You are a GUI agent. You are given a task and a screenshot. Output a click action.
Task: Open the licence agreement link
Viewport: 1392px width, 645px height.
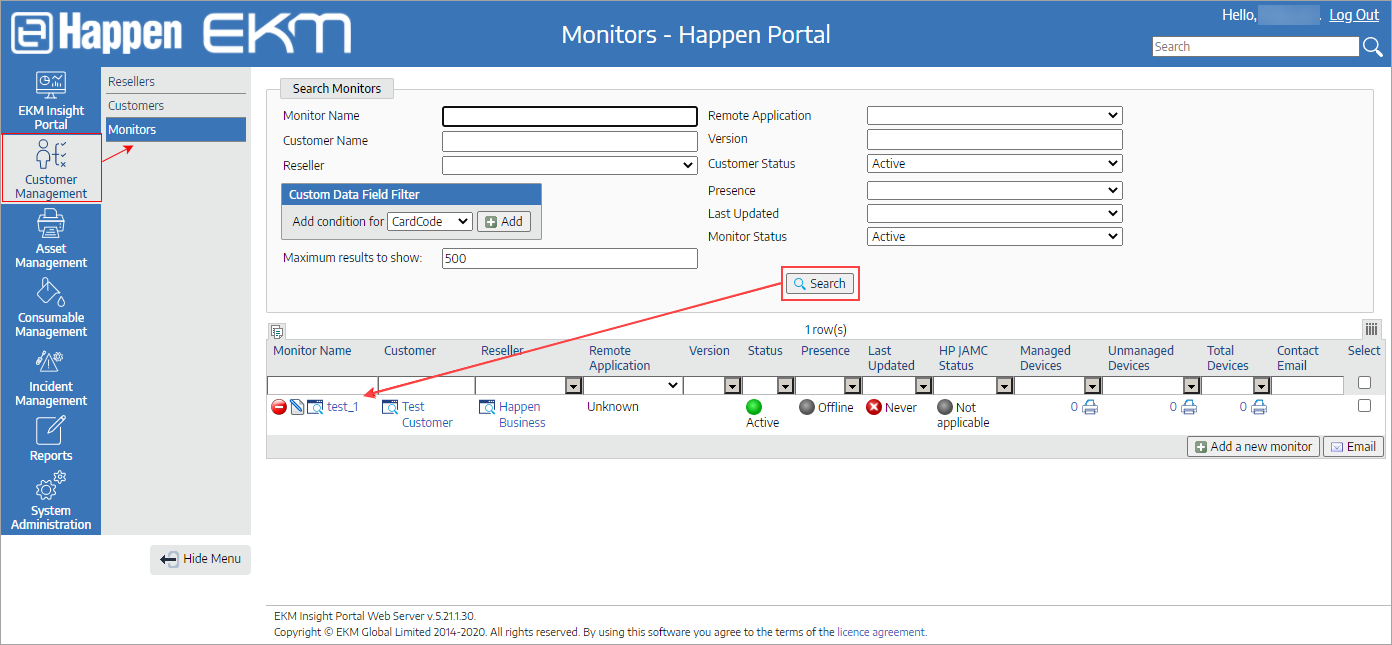point(881,632)
